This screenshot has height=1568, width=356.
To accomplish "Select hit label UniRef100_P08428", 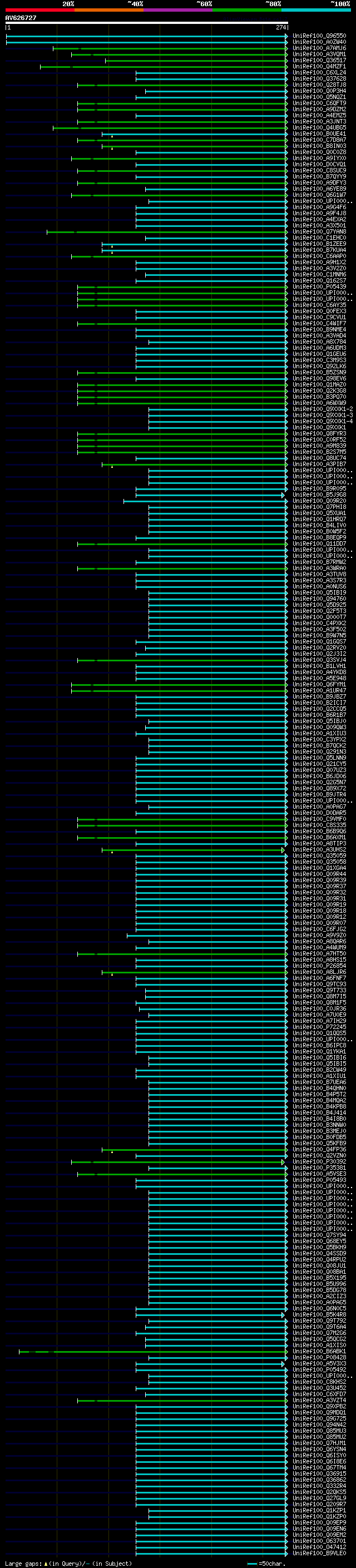I will [319, 1357].
